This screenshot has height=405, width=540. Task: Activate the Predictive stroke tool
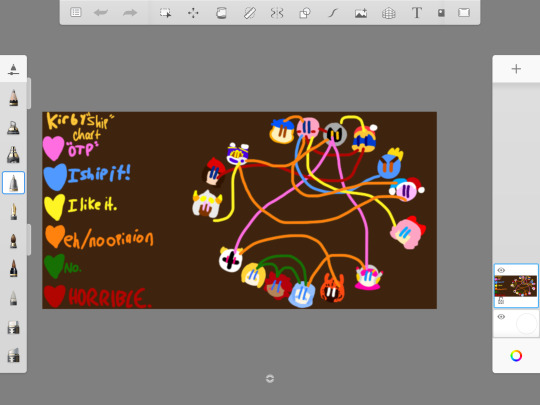point(332,13)
